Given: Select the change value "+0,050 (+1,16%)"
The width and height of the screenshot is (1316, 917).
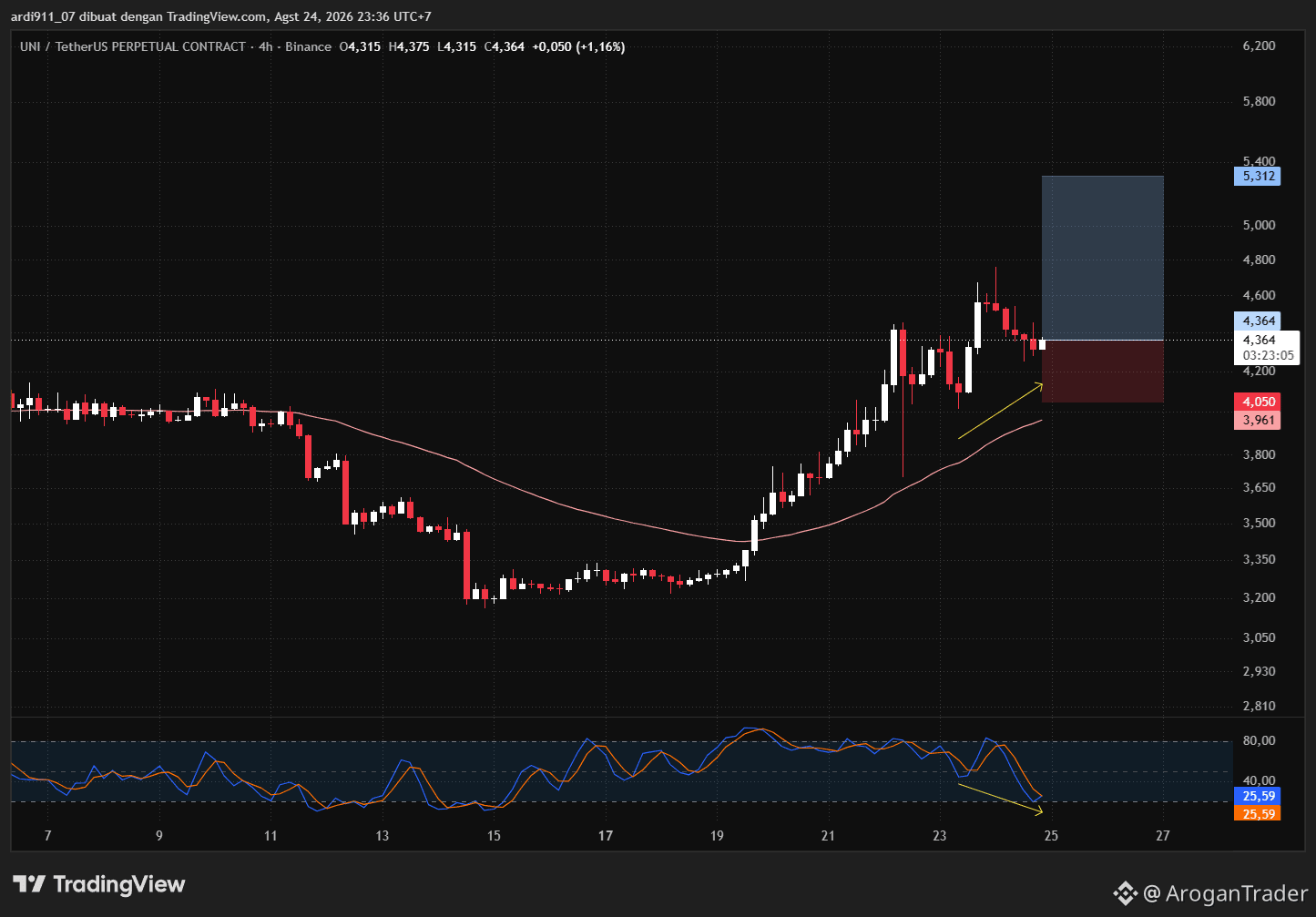Looking at the screenshot, I should [x=578, y=46].
